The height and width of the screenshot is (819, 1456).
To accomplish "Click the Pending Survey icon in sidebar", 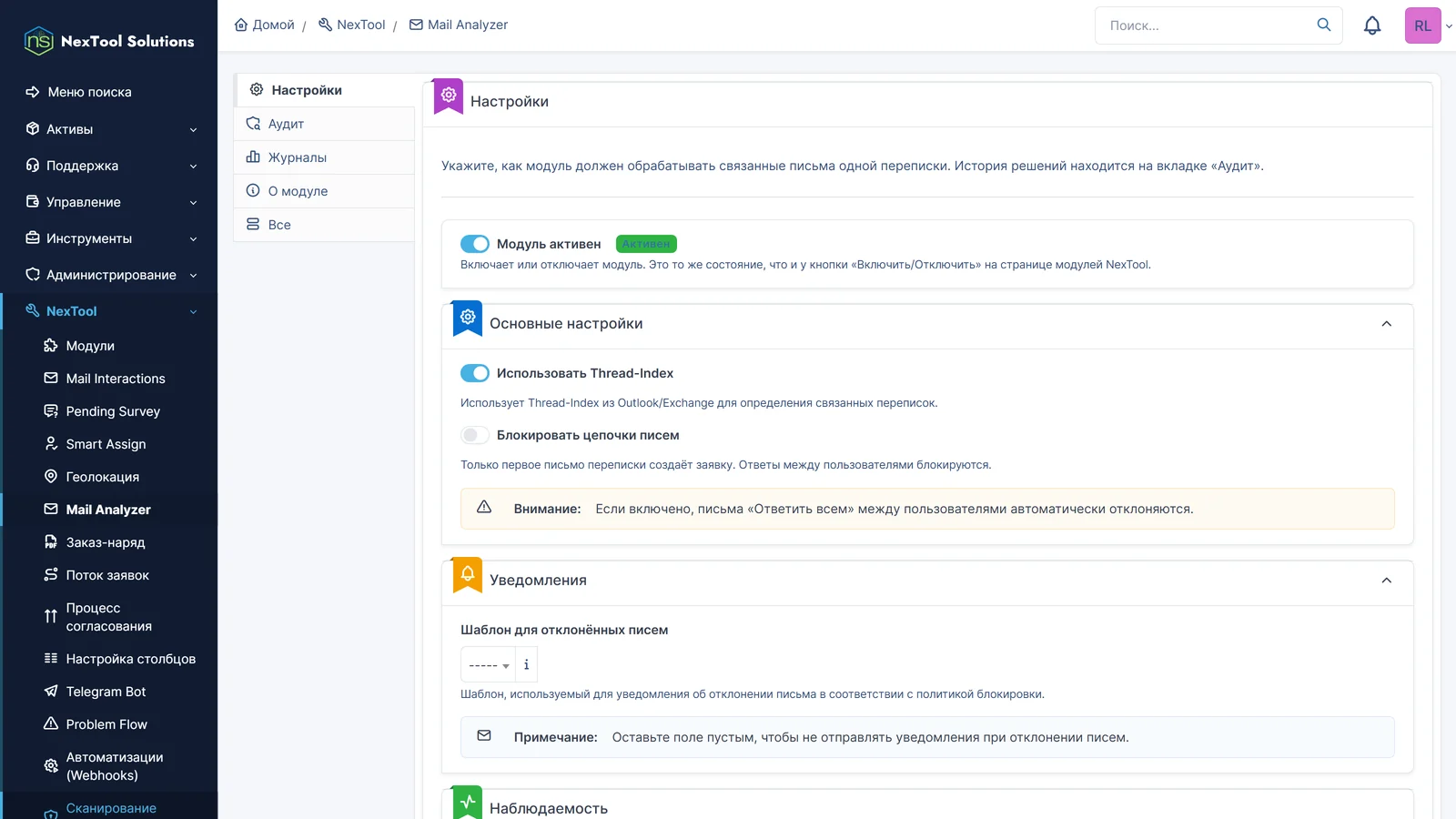I will click(51, 411).
